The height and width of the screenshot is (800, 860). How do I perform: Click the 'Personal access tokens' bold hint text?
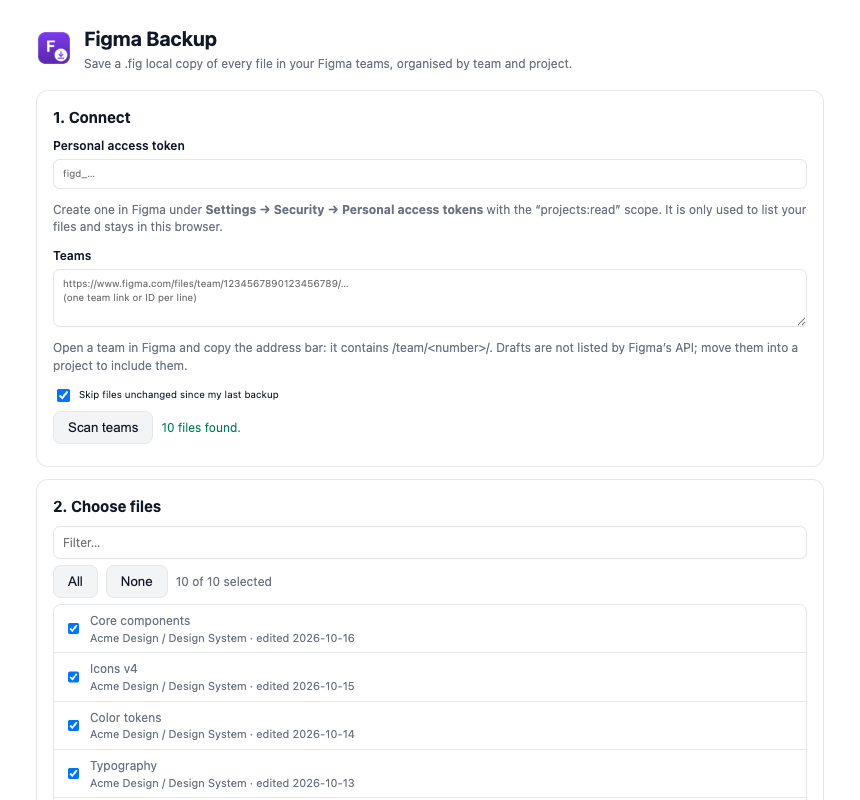pyautogui.click(x=412, y=210)
